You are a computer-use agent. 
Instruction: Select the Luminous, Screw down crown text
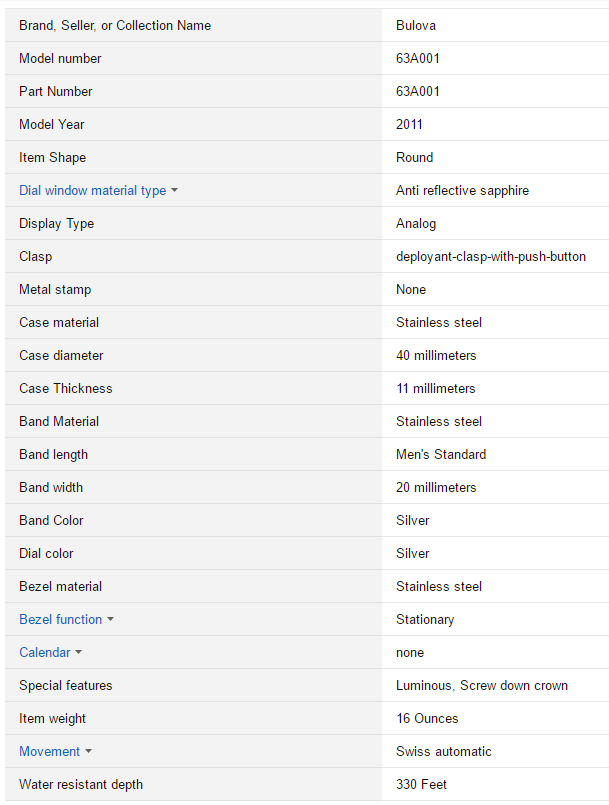tap(482, 685)
